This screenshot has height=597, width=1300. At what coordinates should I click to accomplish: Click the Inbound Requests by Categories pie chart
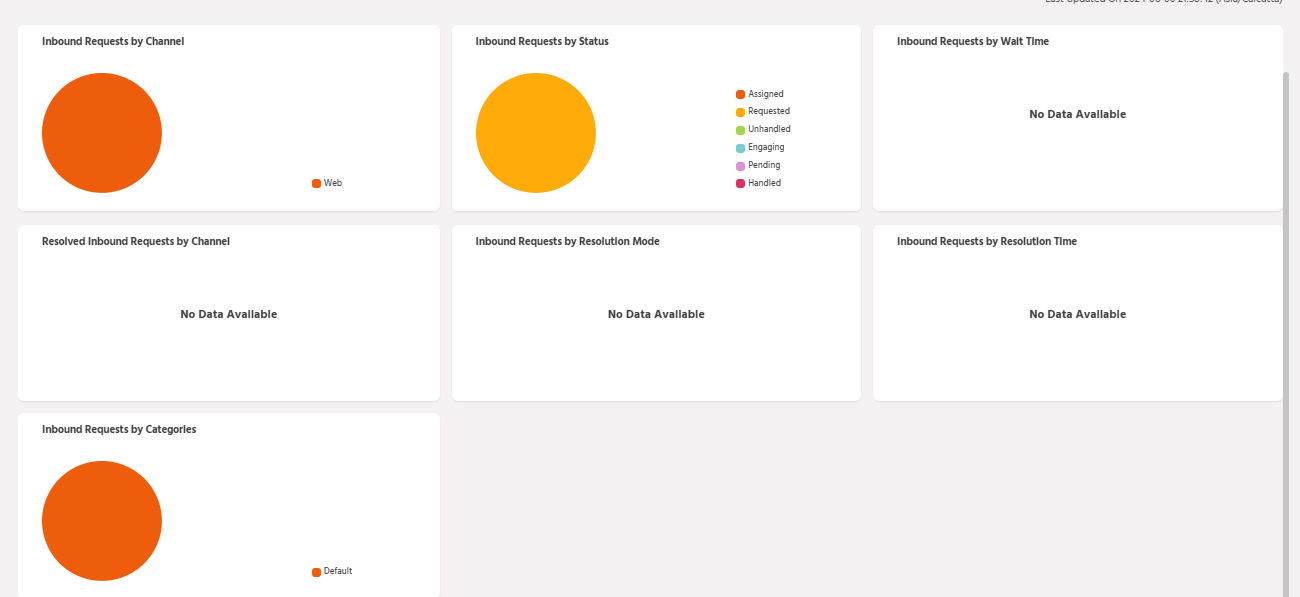(x=101, y=521)
